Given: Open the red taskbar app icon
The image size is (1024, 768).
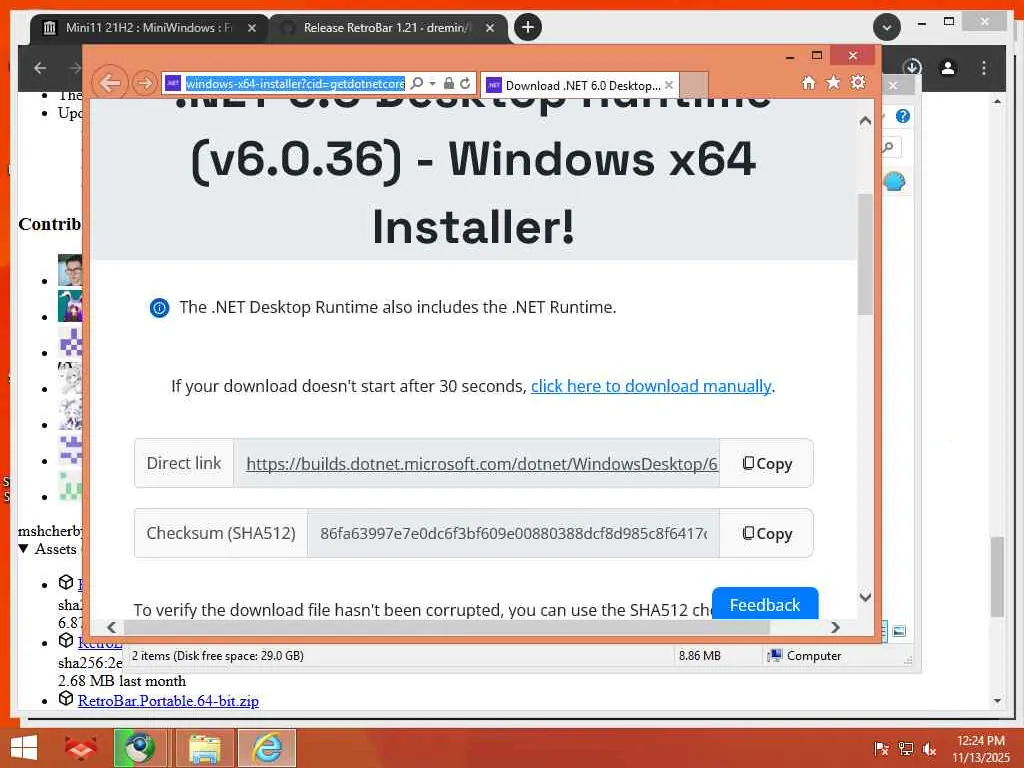Looking at the screenshot, I should (80, 748).
